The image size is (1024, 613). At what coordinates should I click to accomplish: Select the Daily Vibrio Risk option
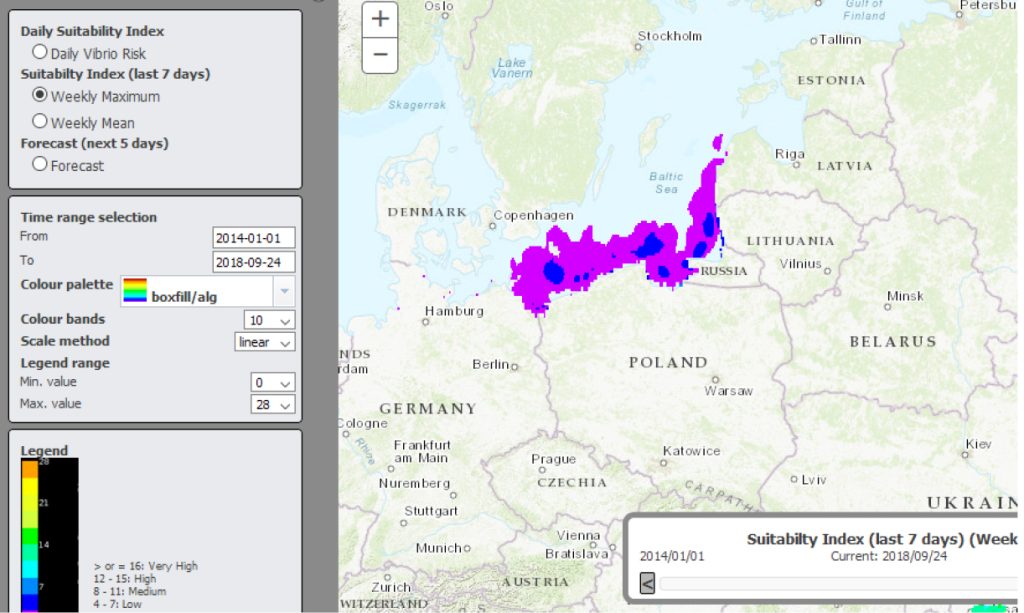40,52
